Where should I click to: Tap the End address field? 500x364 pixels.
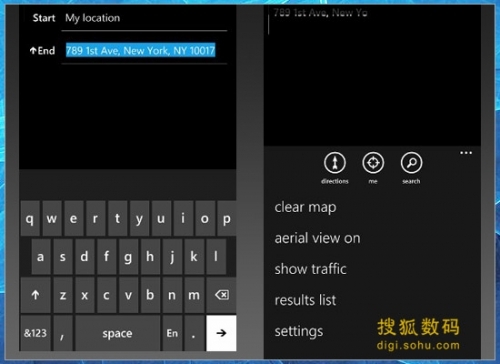point(144,51)
